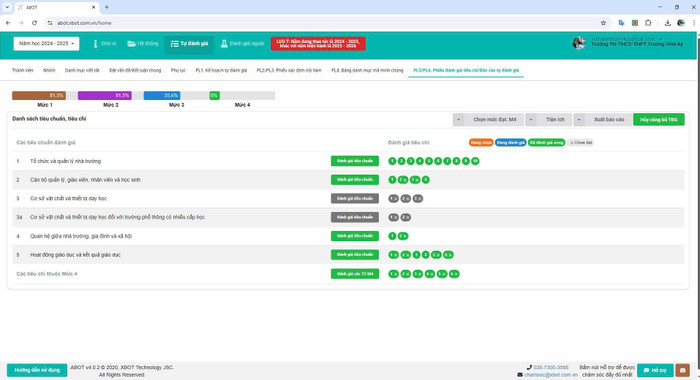Open criterion 6 of Hoạt động giáo dục row

(448, 255)
